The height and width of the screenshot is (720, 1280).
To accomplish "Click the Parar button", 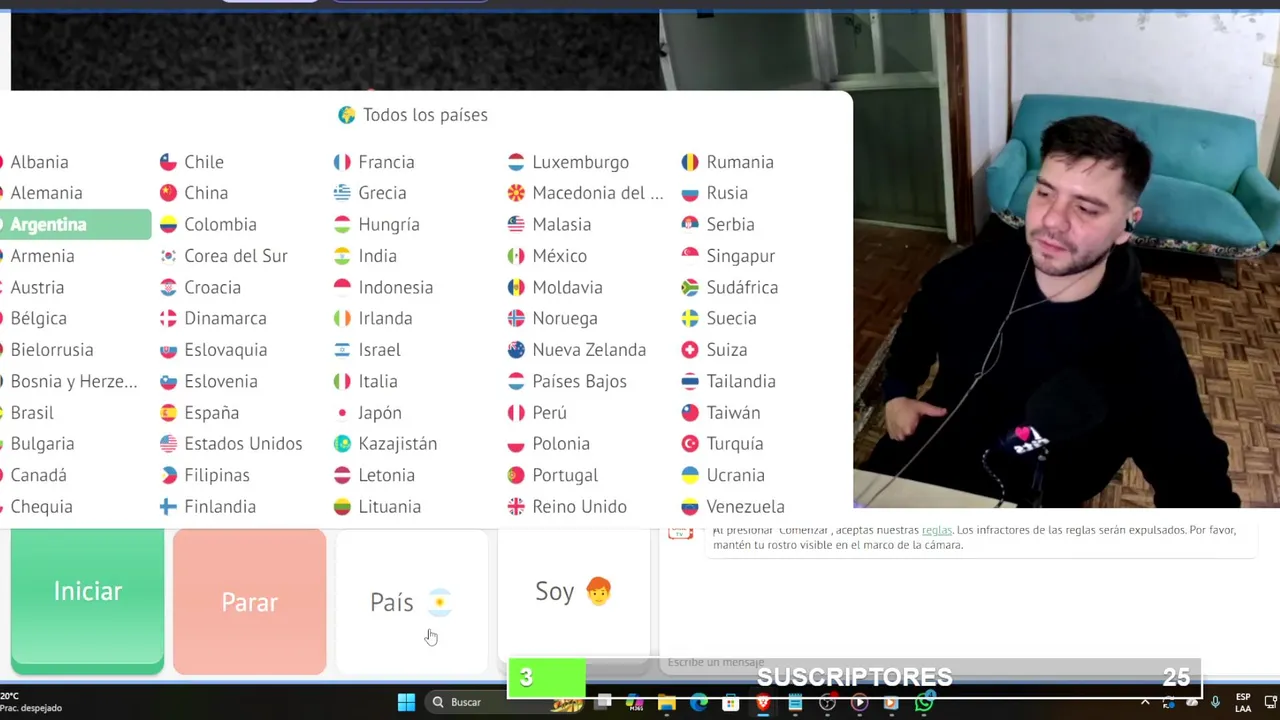I will (249, 602).
